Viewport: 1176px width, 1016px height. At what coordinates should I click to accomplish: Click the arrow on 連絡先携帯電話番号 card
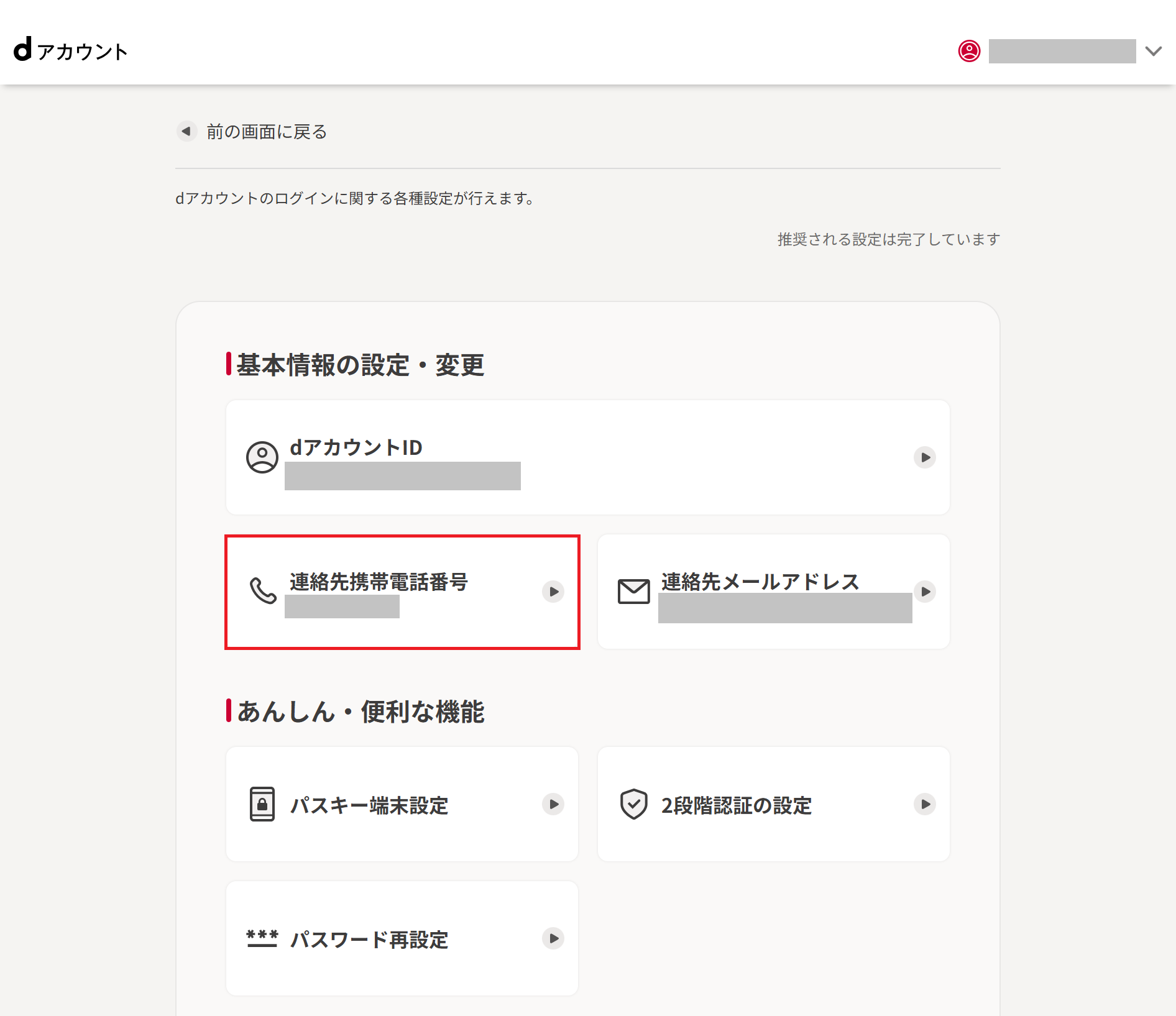click(x=553, y=591)
